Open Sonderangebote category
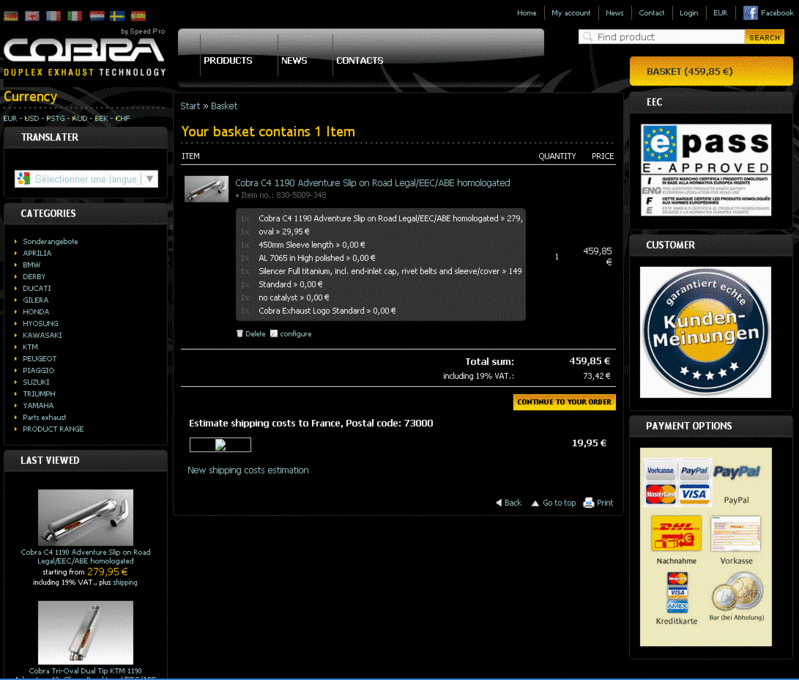Viewport: 799px width, 680px height. tap(50, 241)
